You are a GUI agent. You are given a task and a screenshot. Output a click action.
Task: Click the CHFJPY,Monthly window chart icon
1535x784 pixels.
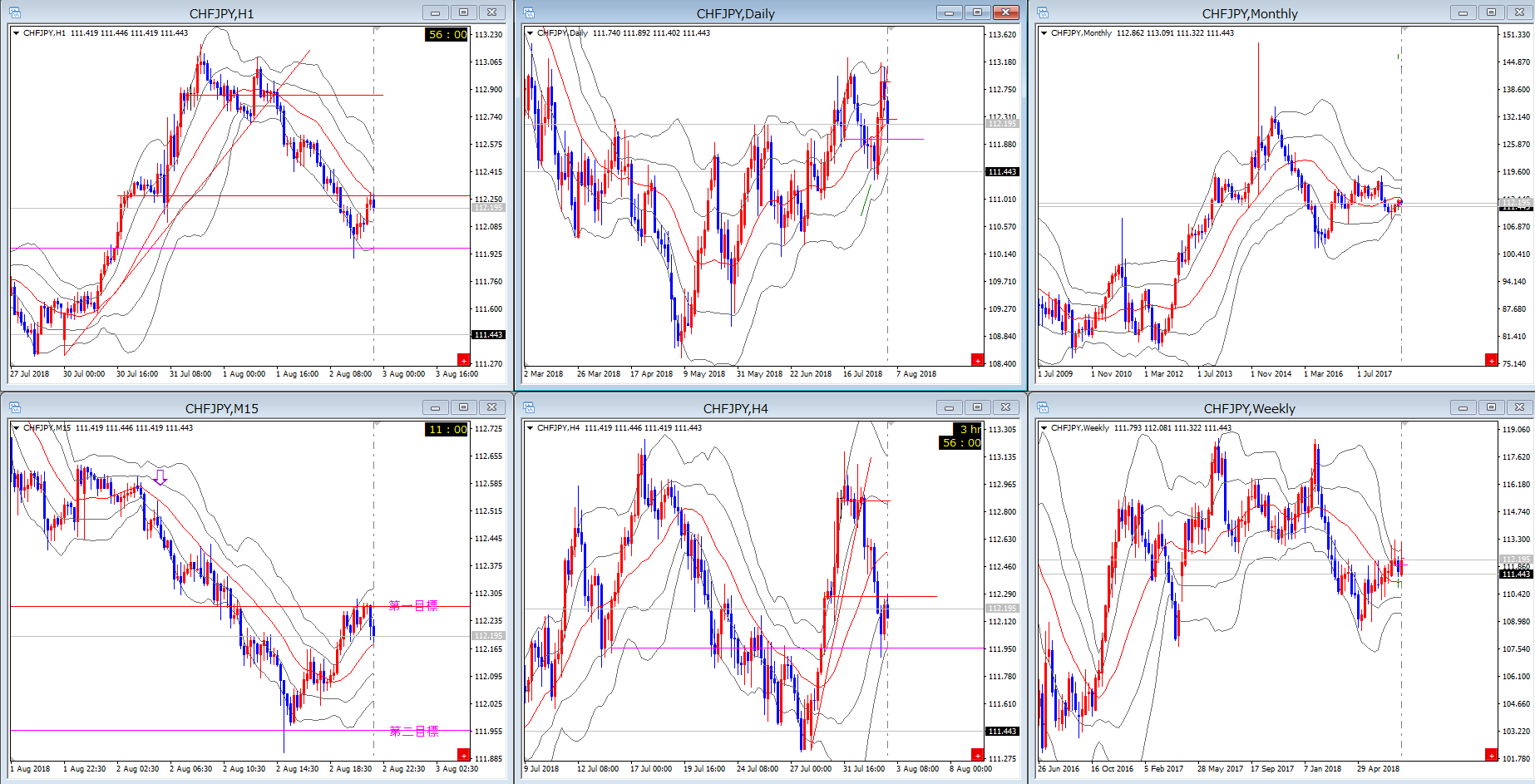(1043, 12)
